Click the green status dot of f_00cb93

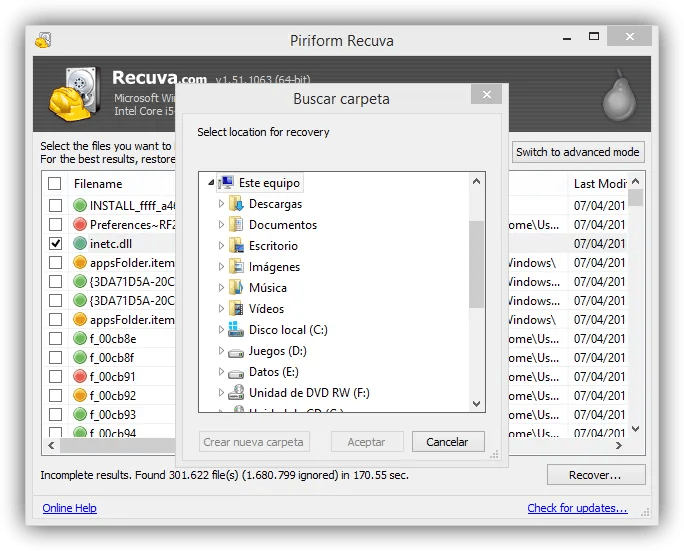(x=79, y=414)
